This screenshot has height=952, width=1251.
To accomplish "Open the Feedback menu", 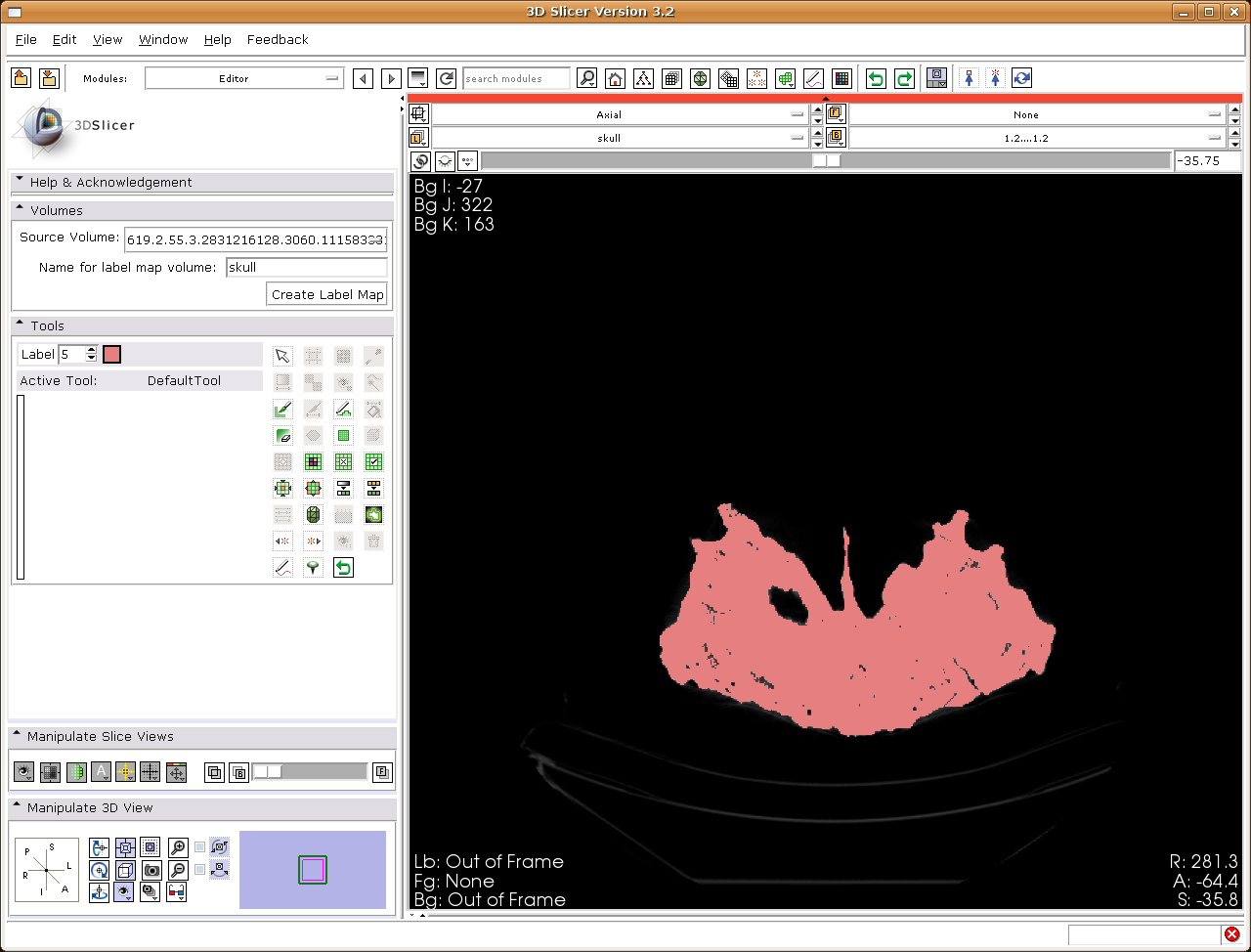I will pyautogui.click(x=278, y=40).
